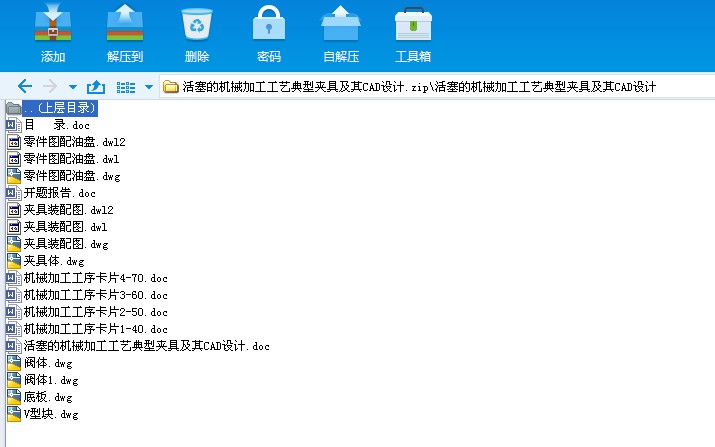Click the icon of 零件图配油盘.dwl
715x447 pixels.
pos(14,159)
